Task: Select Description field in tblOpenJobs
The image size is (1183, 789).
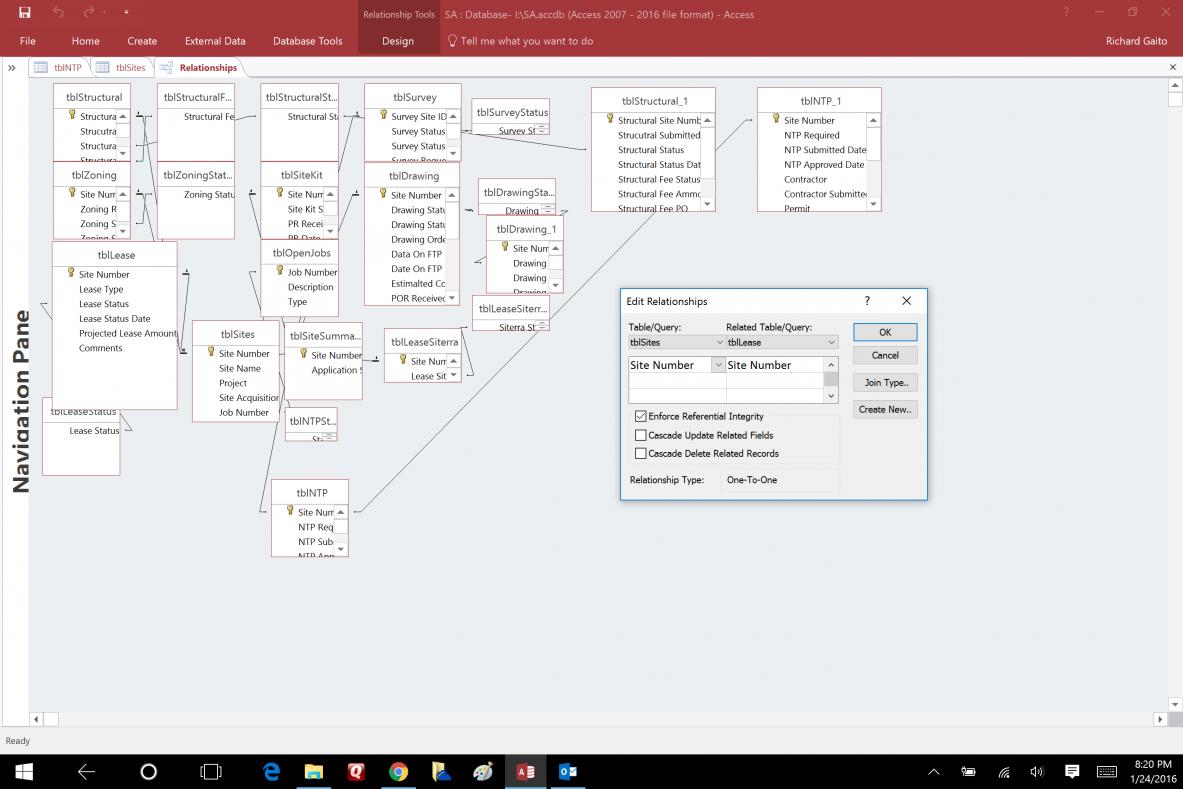Action: pos(310,287)
